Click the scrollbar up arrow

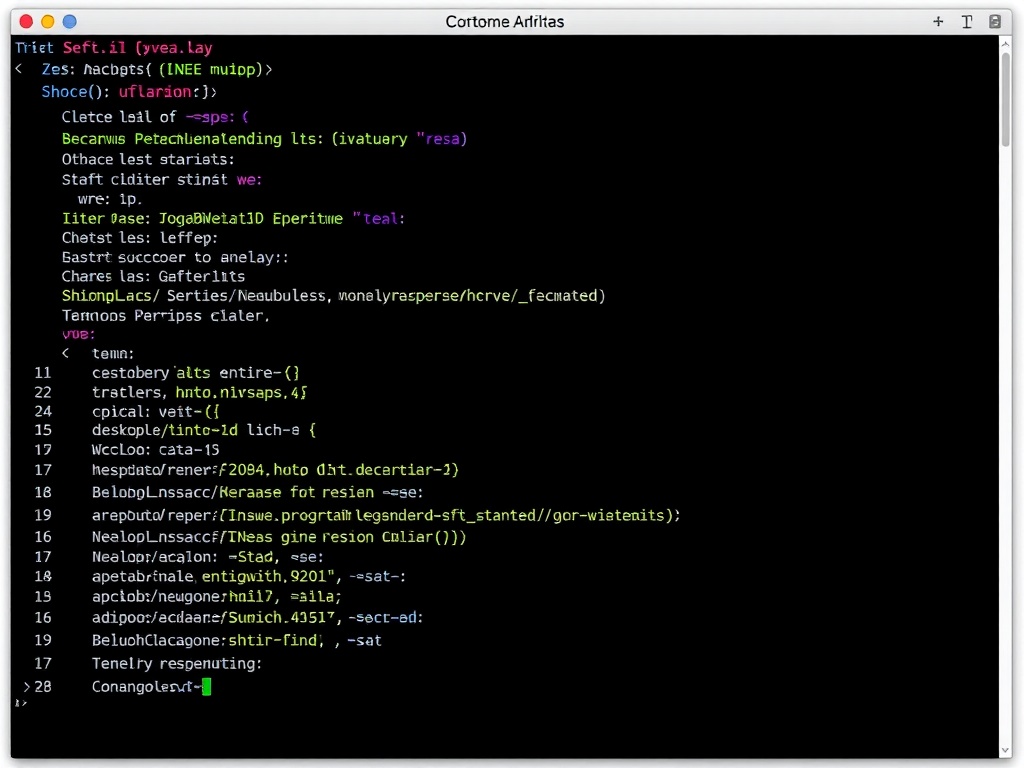tap(1004, 43)
